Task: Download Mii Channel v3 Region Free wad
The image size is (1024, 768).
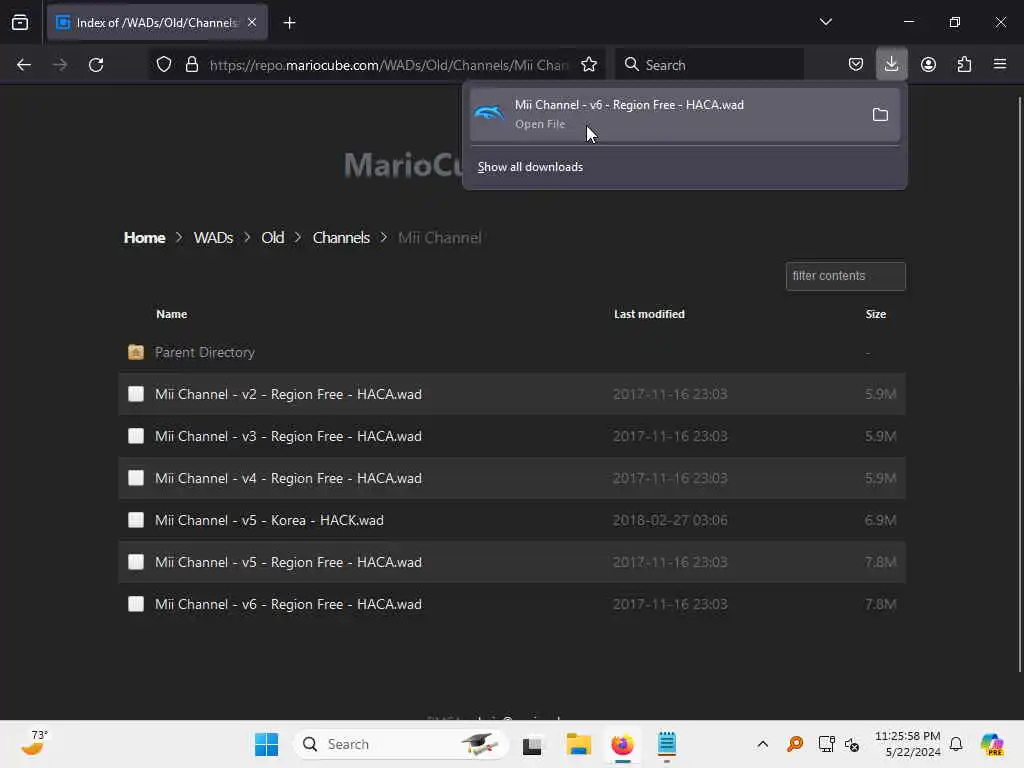Action: (288, 436)
